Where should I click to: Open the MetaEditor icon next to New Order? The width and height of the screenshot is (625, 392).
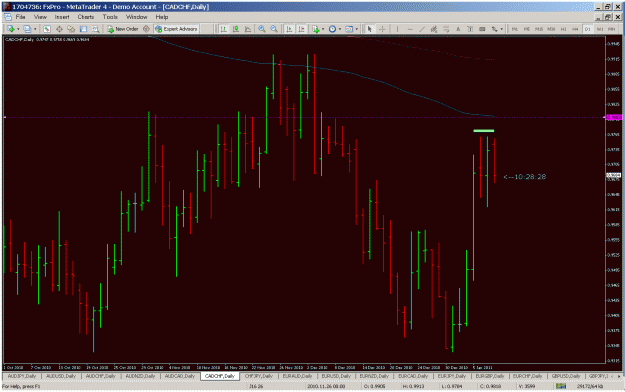coord(146,29)
